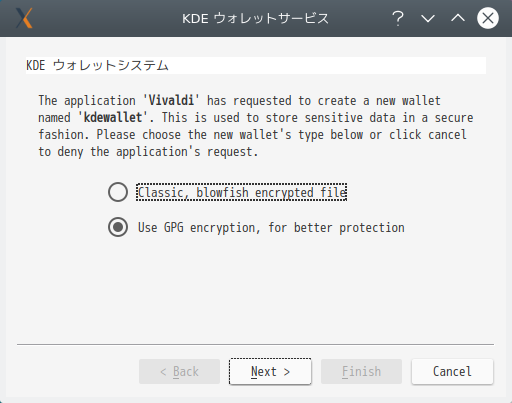Proceed with the Next > button
The height and width of the screenshot is (403, 512).
[x=270, y=371]
